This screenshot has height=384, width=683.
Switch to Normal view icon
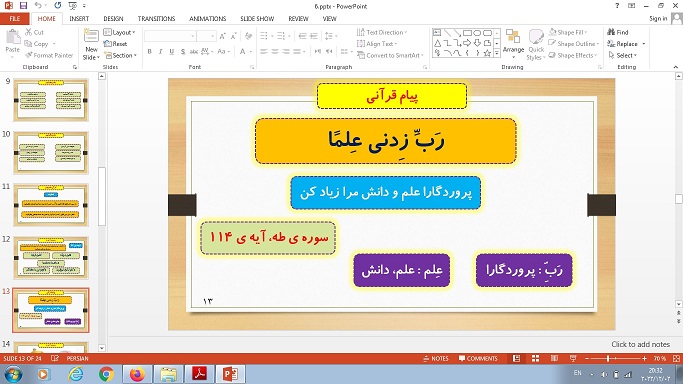pyautogui.click(x=516, y=358)
